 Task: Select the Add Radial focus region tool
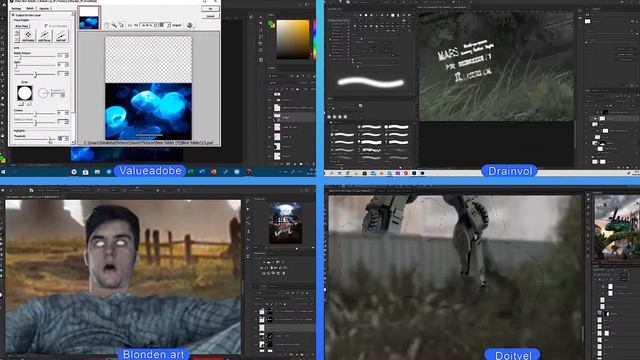[28, 36]
